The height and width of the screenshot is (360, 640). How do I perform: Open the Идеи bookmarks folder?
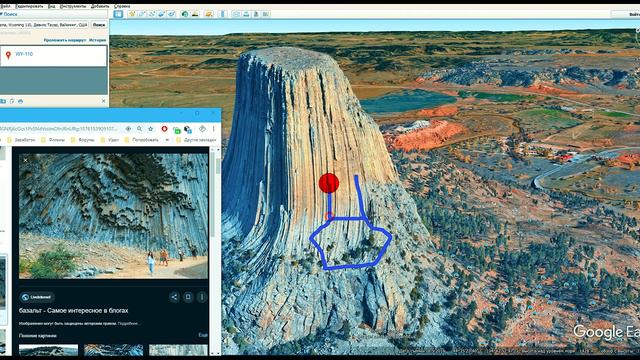point(109,140)
